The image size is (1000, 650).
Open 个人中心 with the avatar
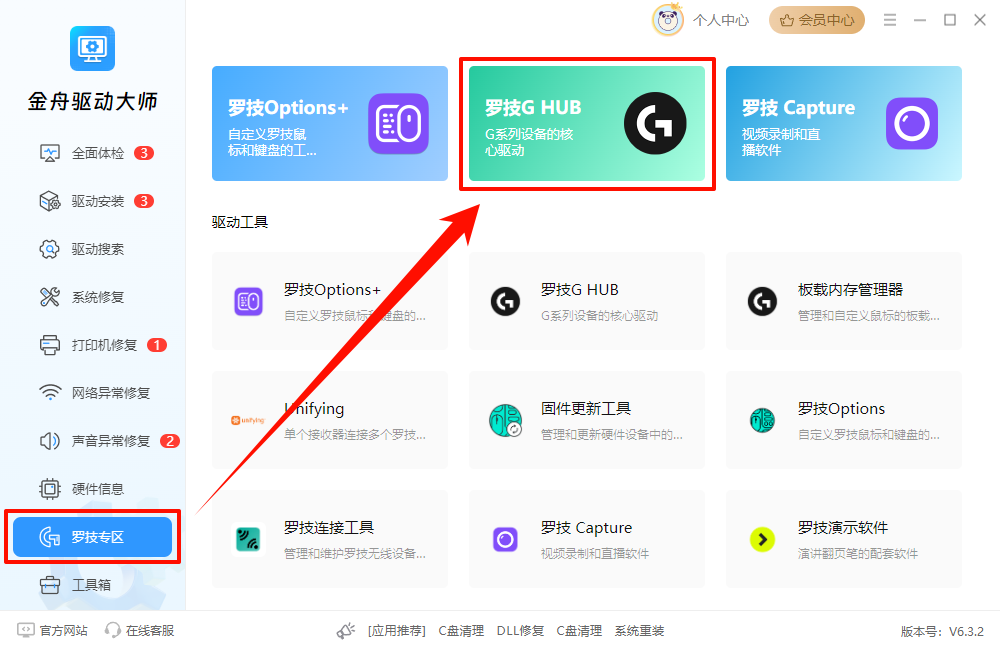tap(670, 19)
